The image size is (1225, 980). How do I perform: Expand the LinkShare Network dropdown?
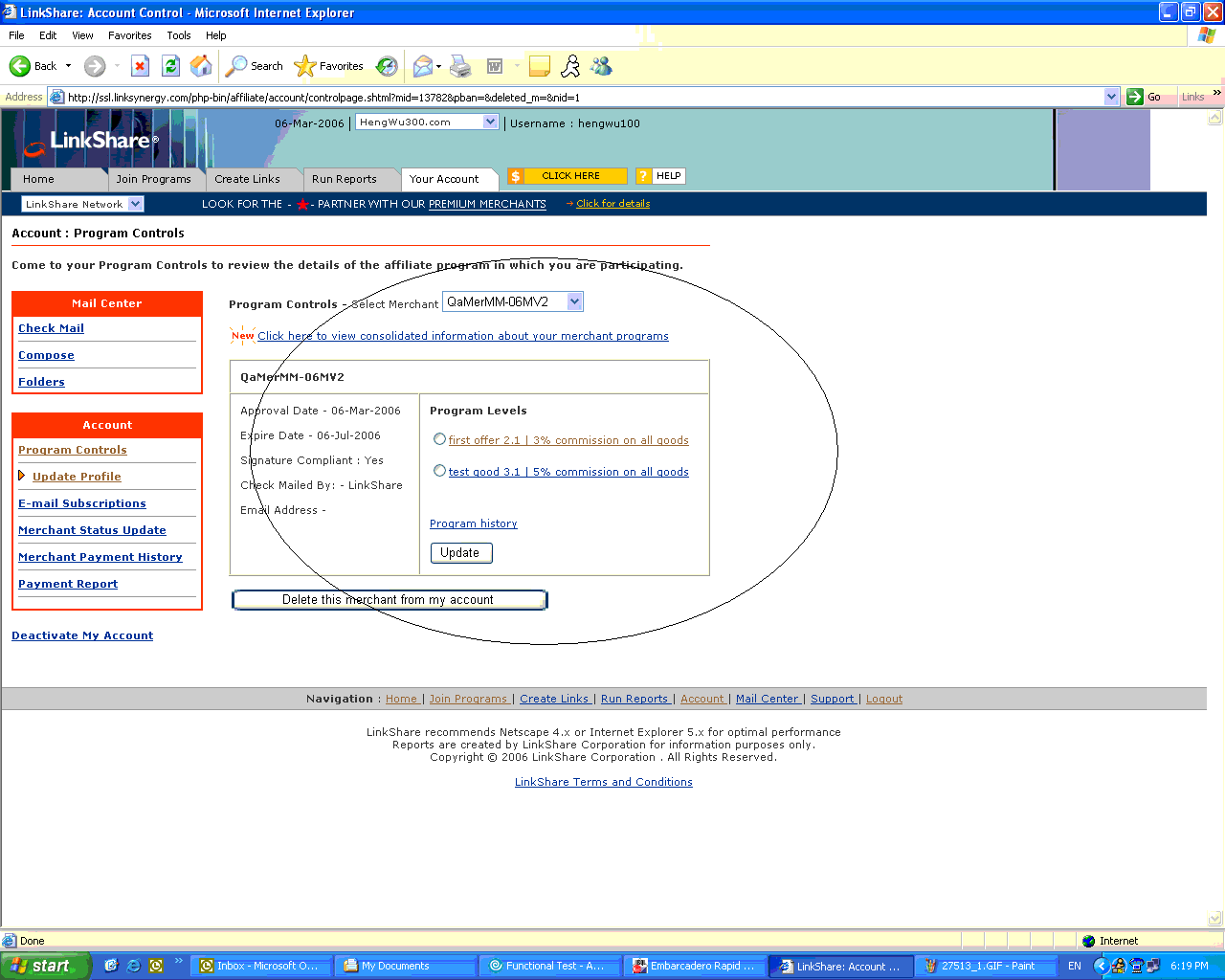pos(135,204)
